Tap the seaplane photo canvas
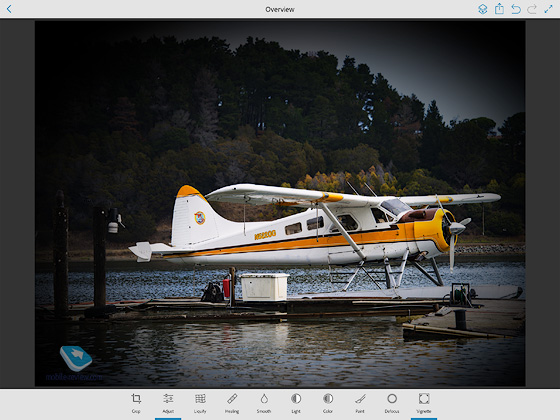Image resolution: width=560 pixels, height=420 pixels. [280, 203]
